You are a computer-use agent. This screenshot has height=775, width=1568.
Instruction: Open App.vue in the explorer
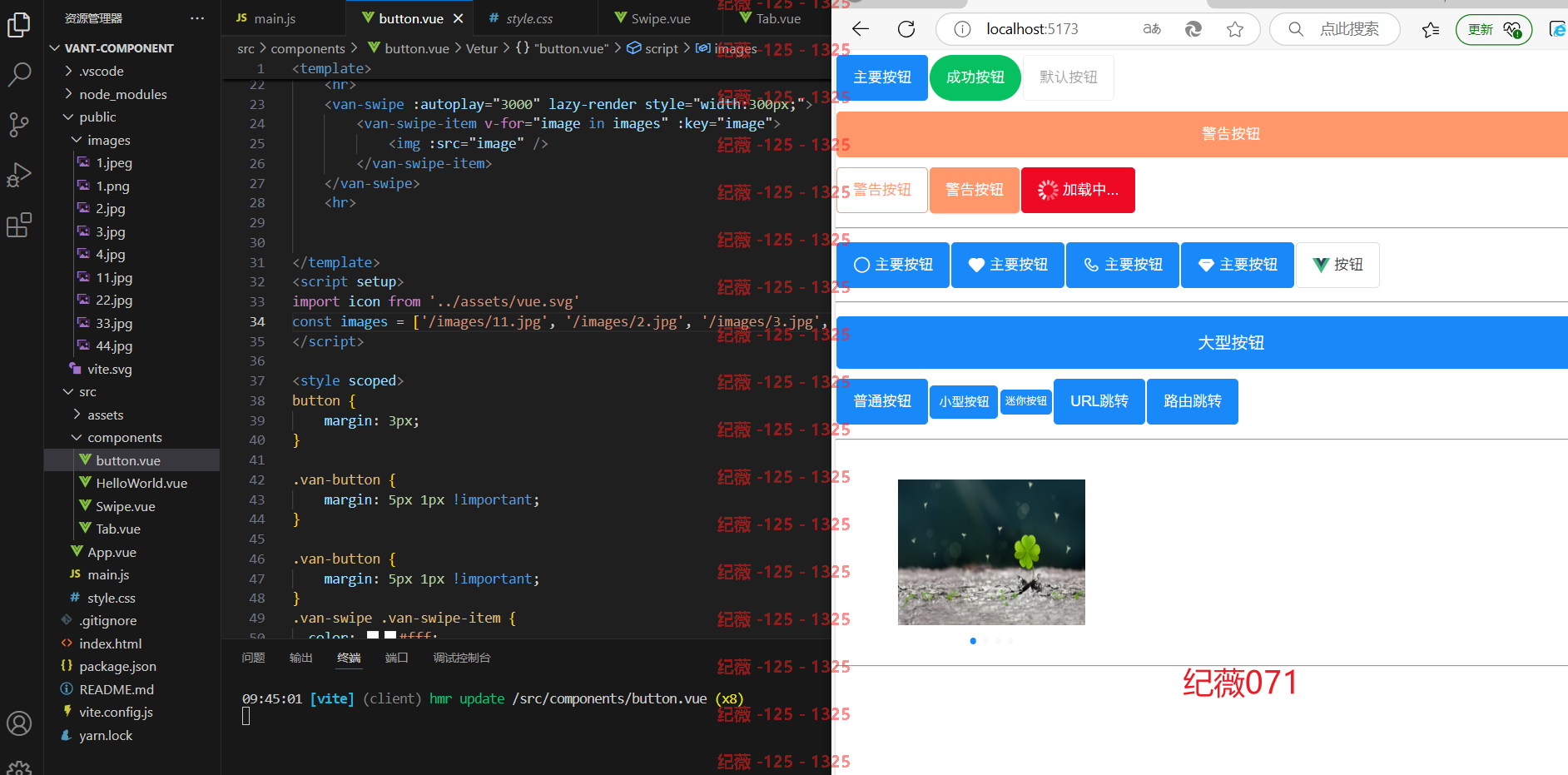point(112,553)
